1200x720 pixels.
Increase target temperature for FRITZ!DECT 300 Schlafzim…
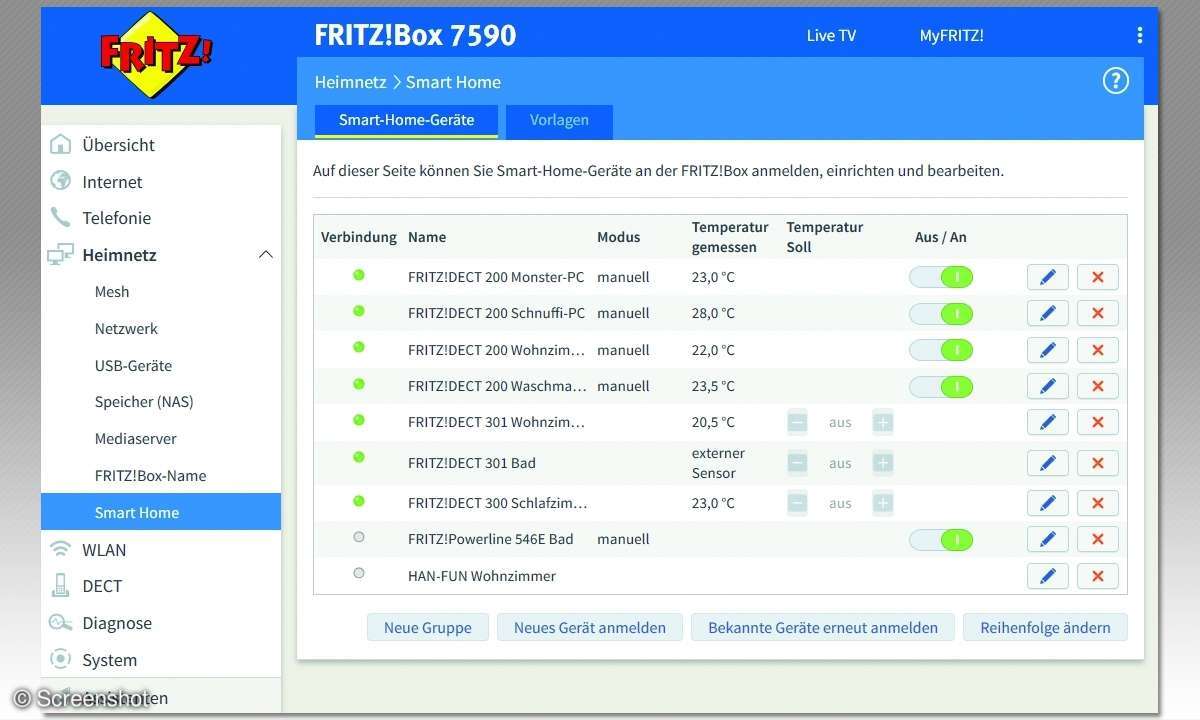pos(882,503)
